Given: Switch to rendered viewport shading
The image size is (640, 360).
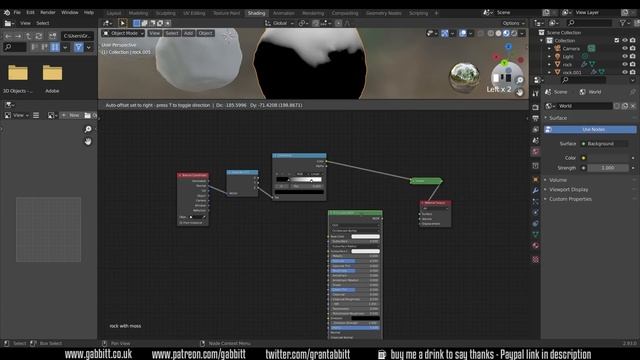Looking at the screenshot, I should click(514, 33).
